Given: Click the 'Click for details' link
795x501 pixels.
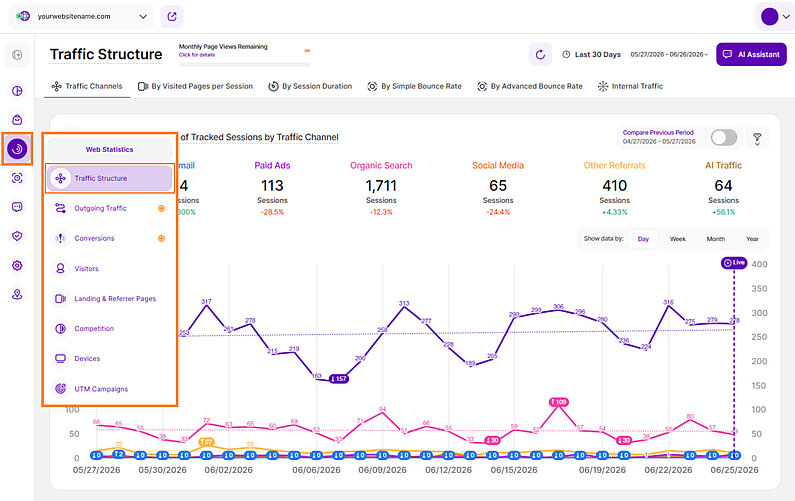Looking at the screenshot, I should pos(197,55).
